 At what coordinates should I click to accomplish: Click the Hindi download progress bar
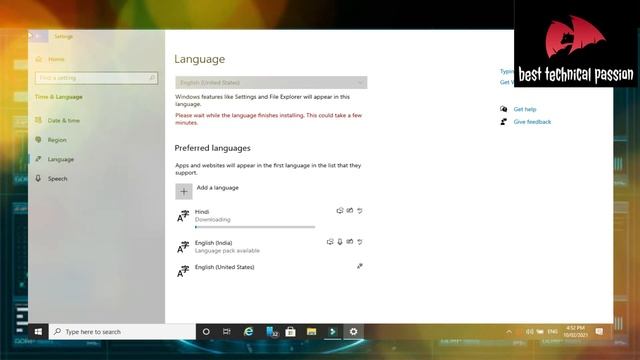(255, 227)
